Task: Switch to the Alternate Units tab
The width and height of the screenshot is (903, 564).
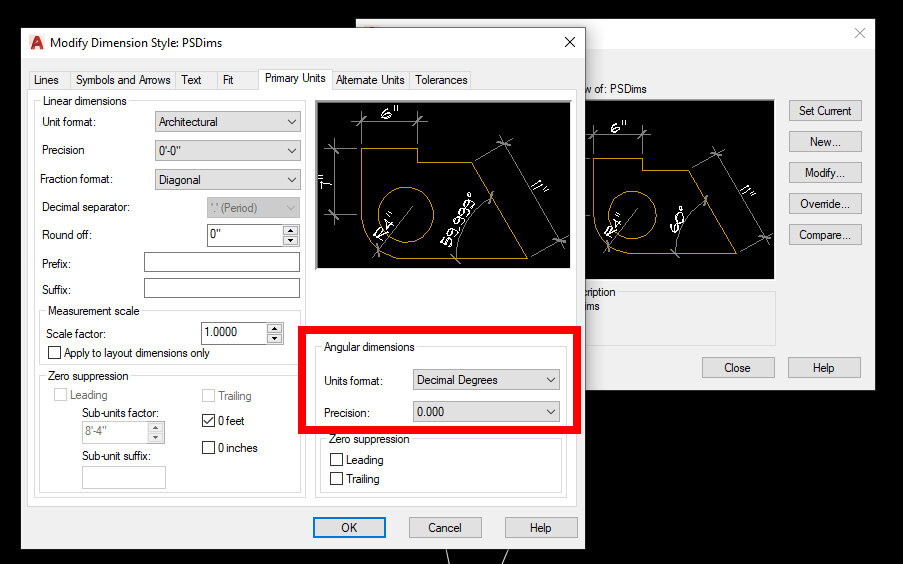Action: (x=370, y=80)
